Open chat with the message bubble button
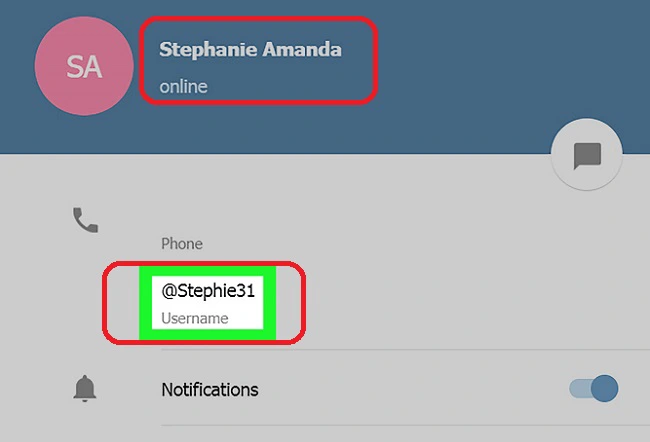Viewport: 650px width, 442px height. (x=587, y=155)
